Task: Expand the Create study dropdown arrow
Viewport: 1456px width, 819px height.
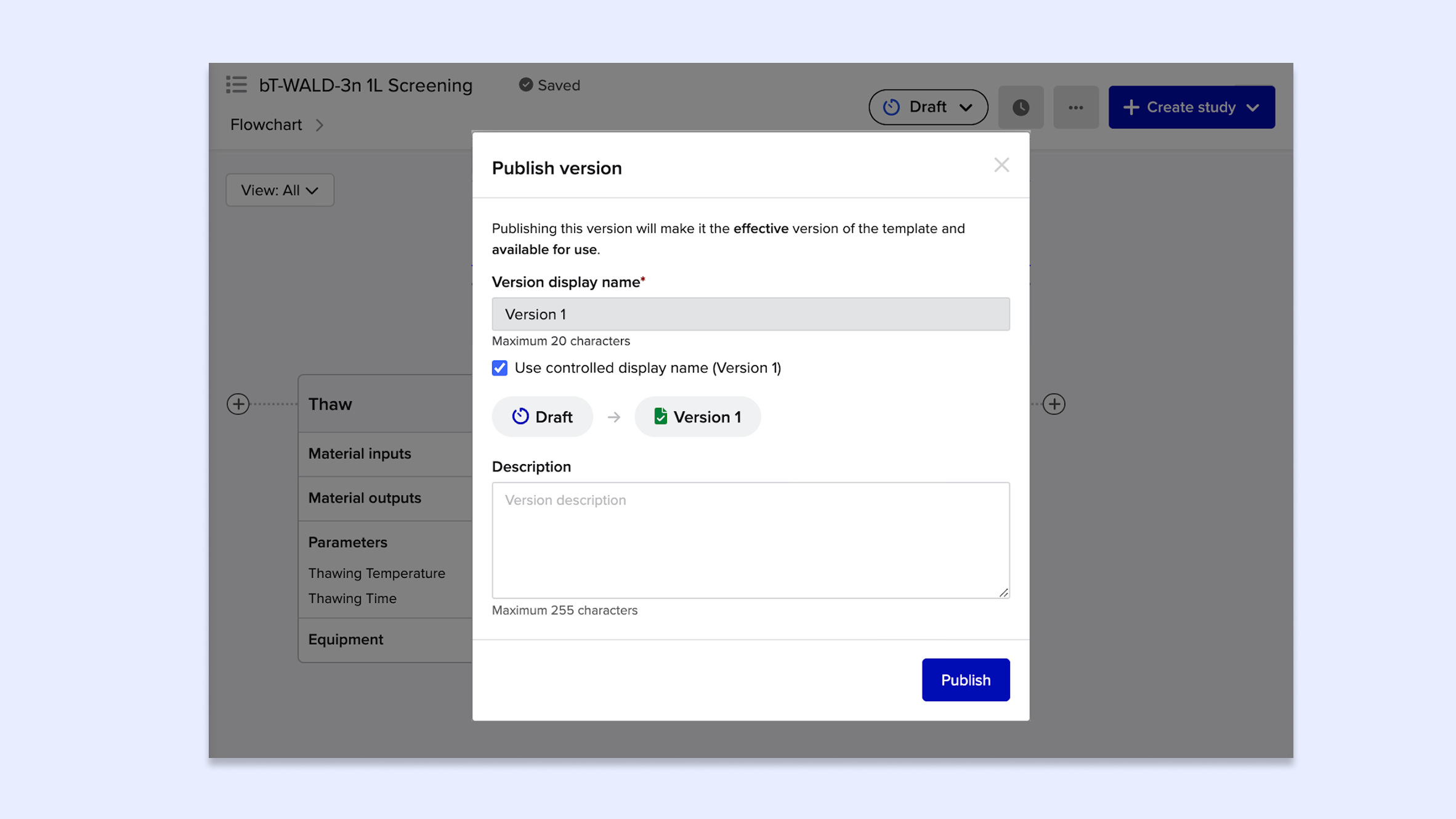Action: (x=1253, y=107)
